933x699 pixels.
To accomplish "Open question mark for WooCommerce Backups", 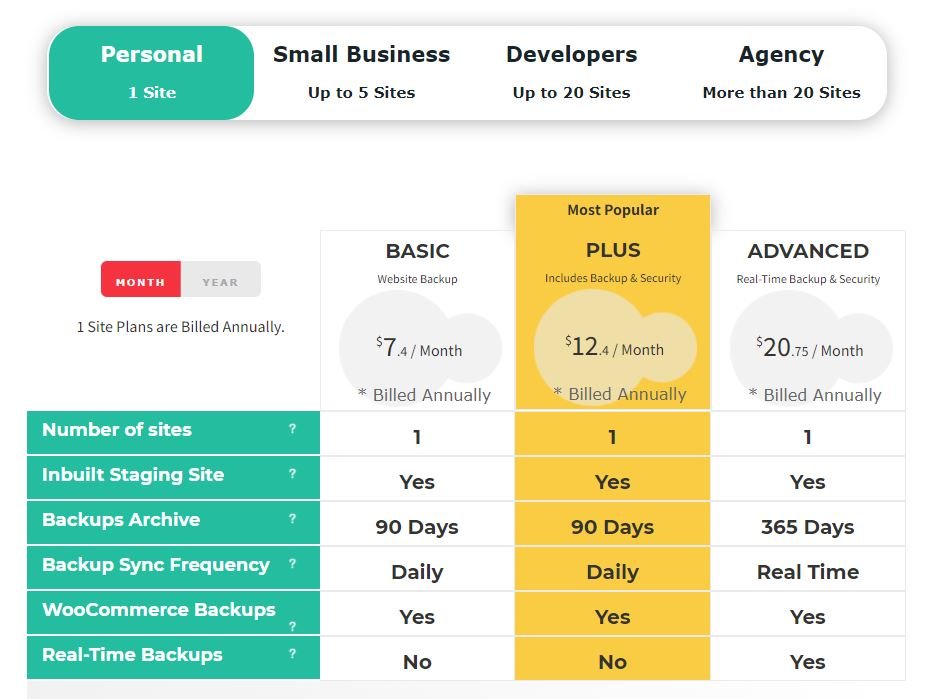I will [x=292, y=626].
